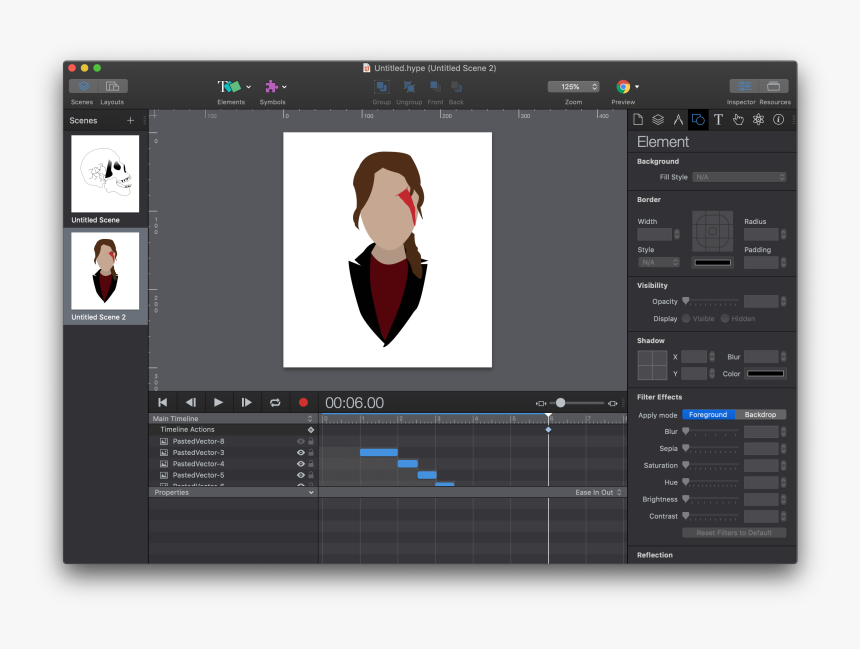
Task: Open the Text inspector
Action: coord(717,119)
